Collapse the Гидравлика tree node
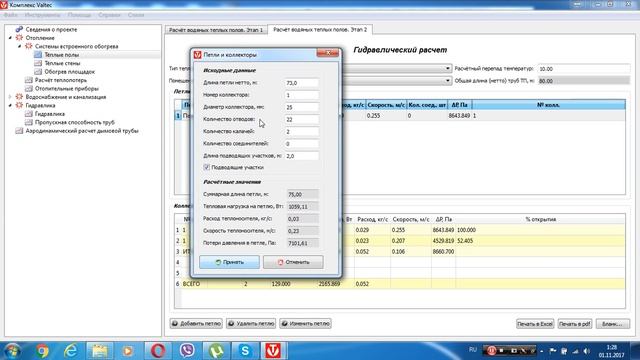 click(10, 106)
